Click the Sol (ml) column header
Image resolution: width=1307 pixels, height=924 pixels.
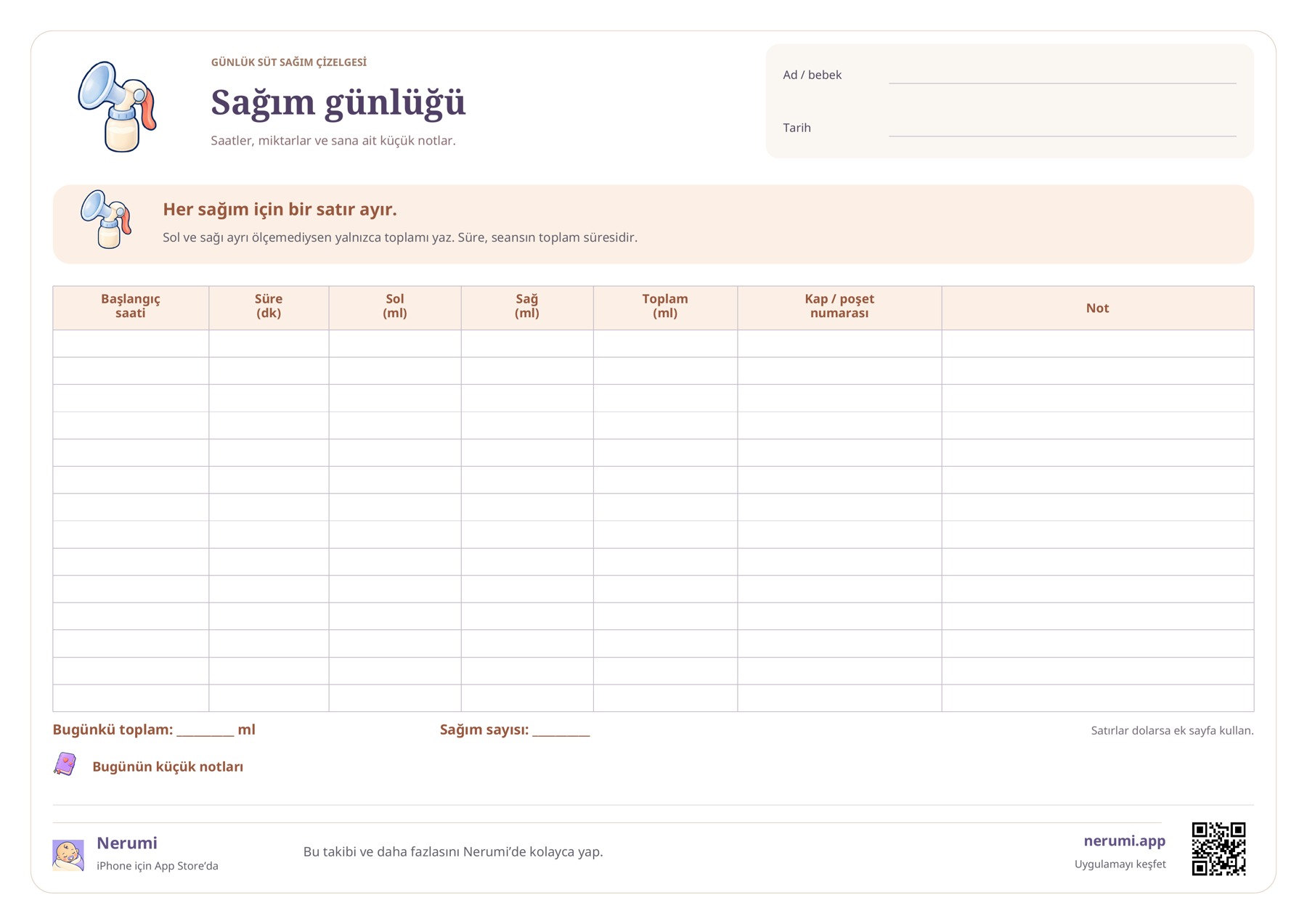point(395,306)
